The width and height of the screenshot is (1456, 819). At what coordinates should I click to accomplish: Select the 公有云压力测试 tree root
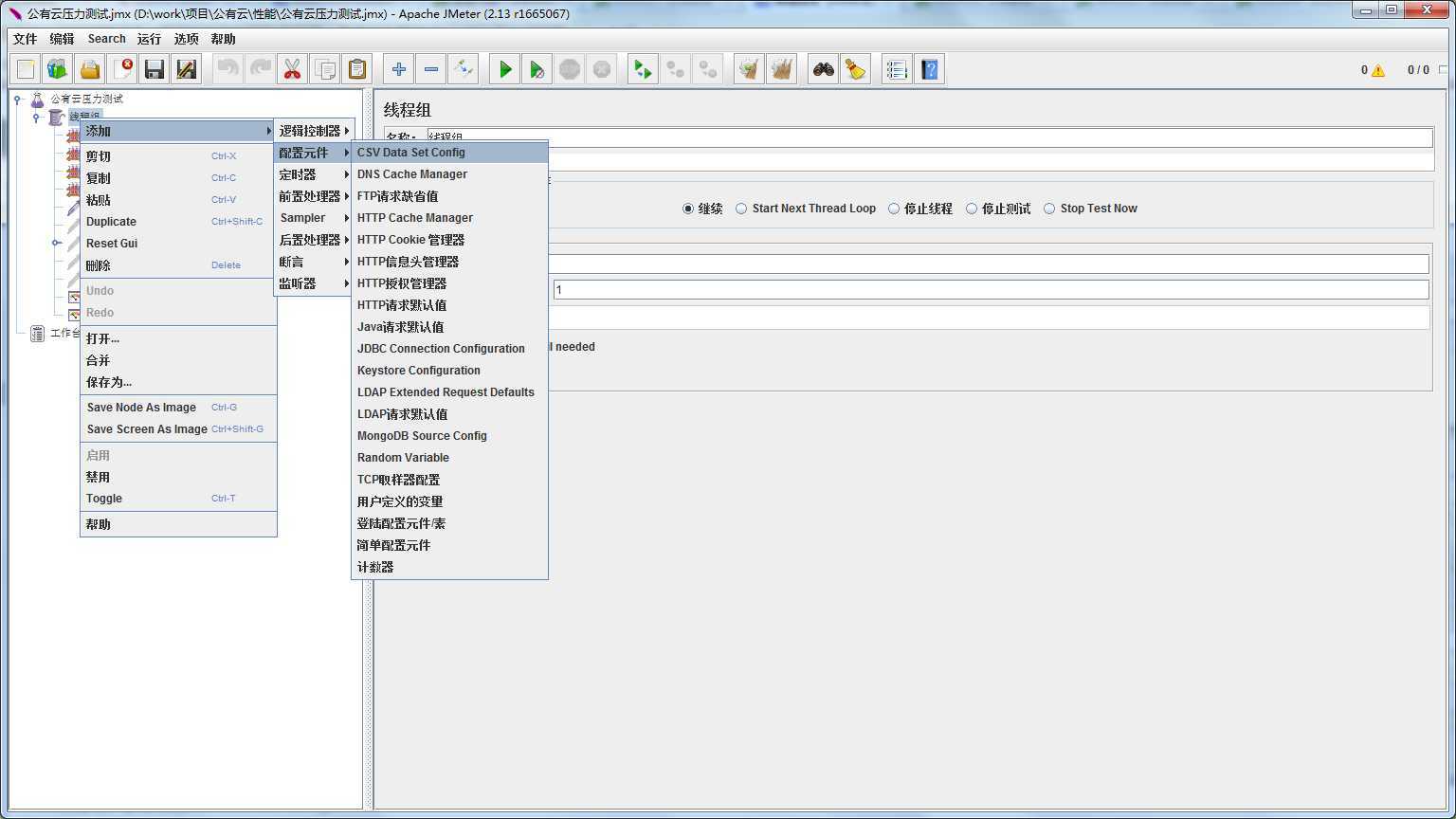pos(86,99)
